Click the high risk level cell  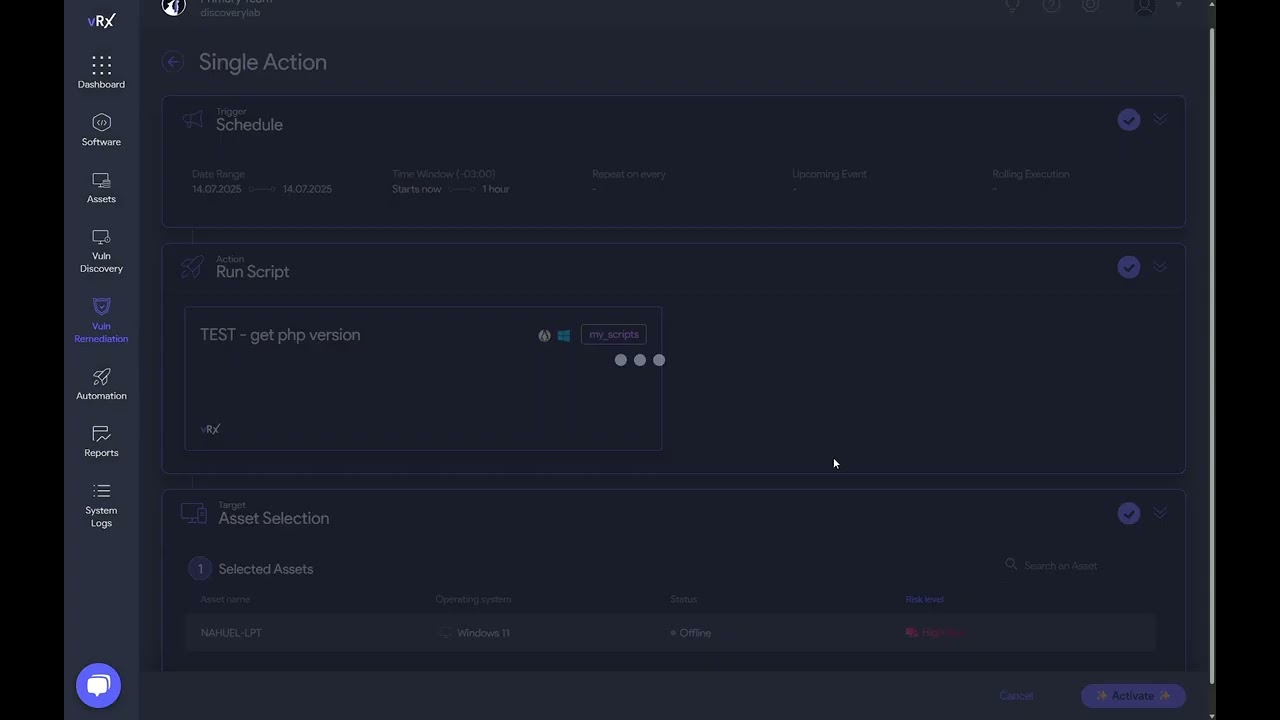click(x=936, y=633)
